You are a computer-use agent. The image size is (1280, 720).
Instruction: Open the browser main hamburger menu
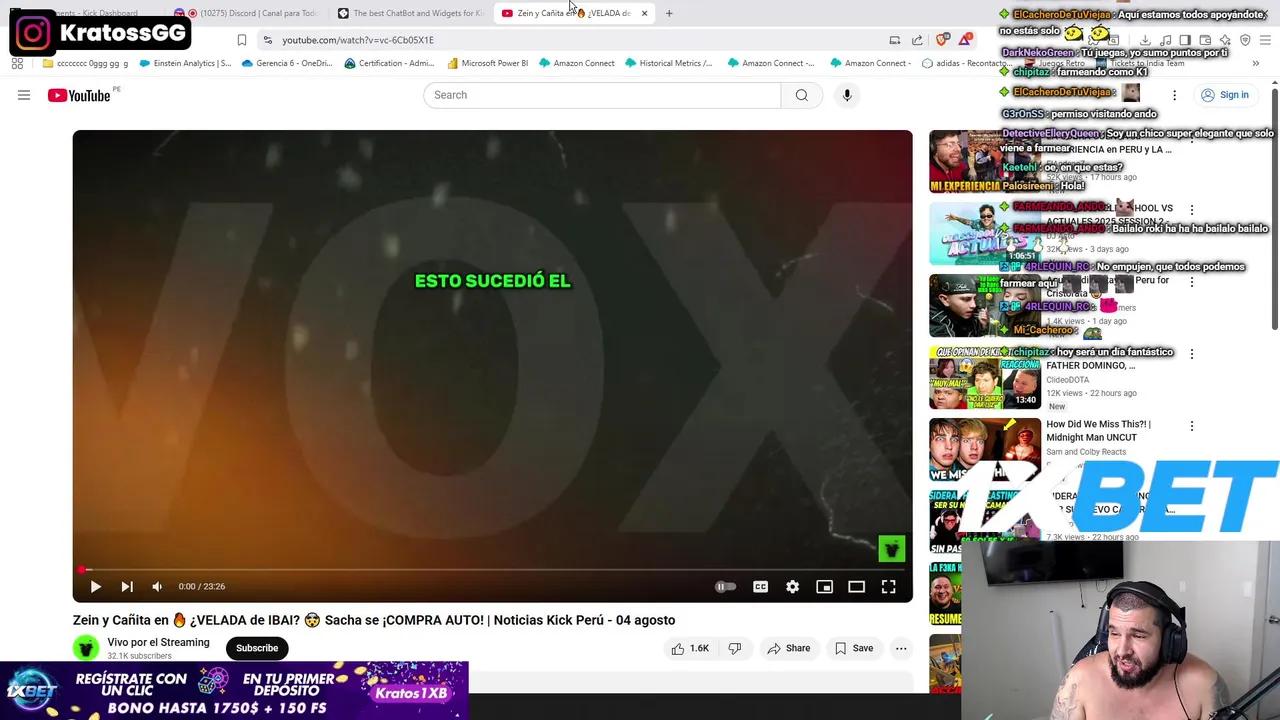click(1266, 40)
